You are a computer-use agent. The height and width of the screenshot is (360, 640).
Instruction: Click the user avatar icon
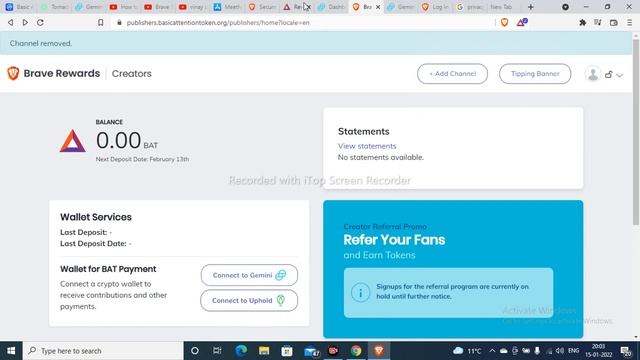[x=593, y=74]
